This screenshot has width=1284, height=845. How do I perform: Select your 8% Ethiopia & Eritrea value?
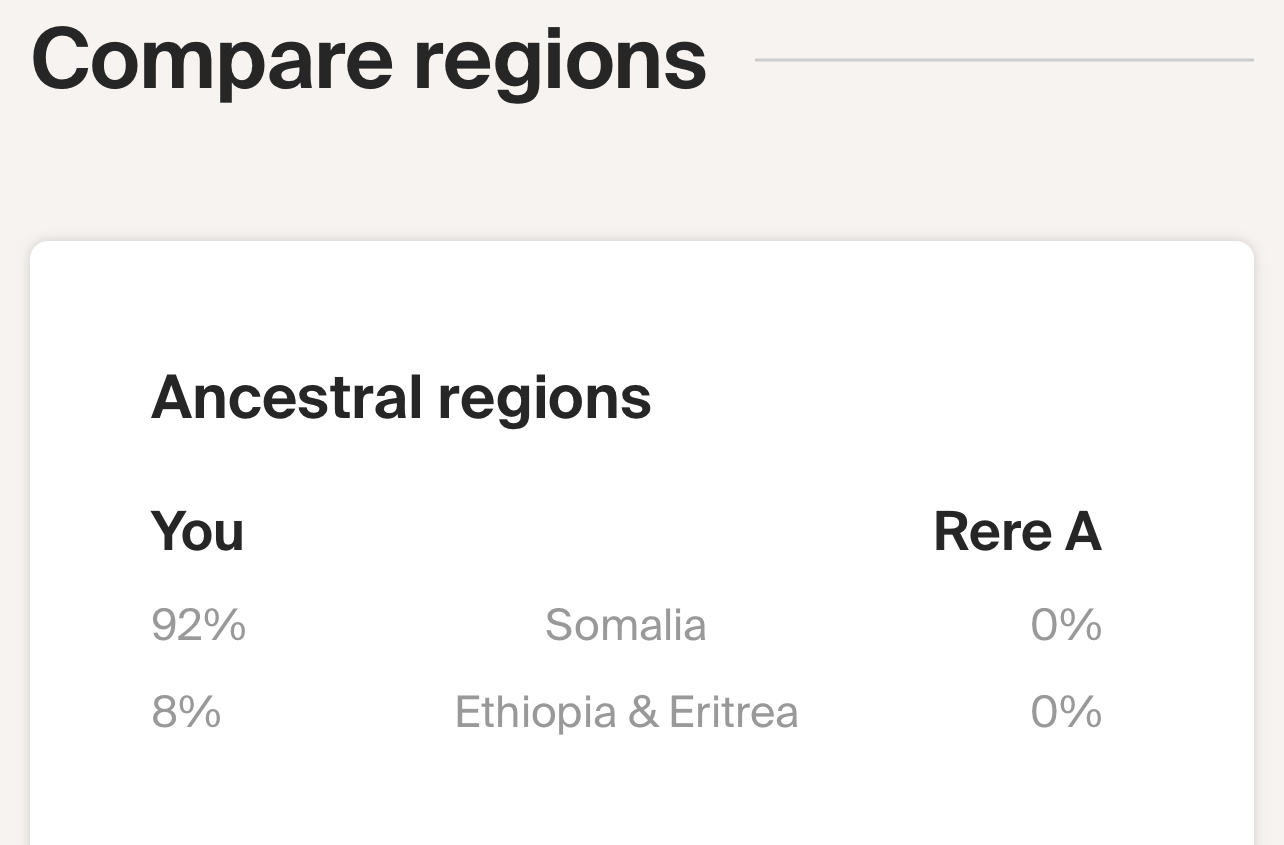coord(186,713)
